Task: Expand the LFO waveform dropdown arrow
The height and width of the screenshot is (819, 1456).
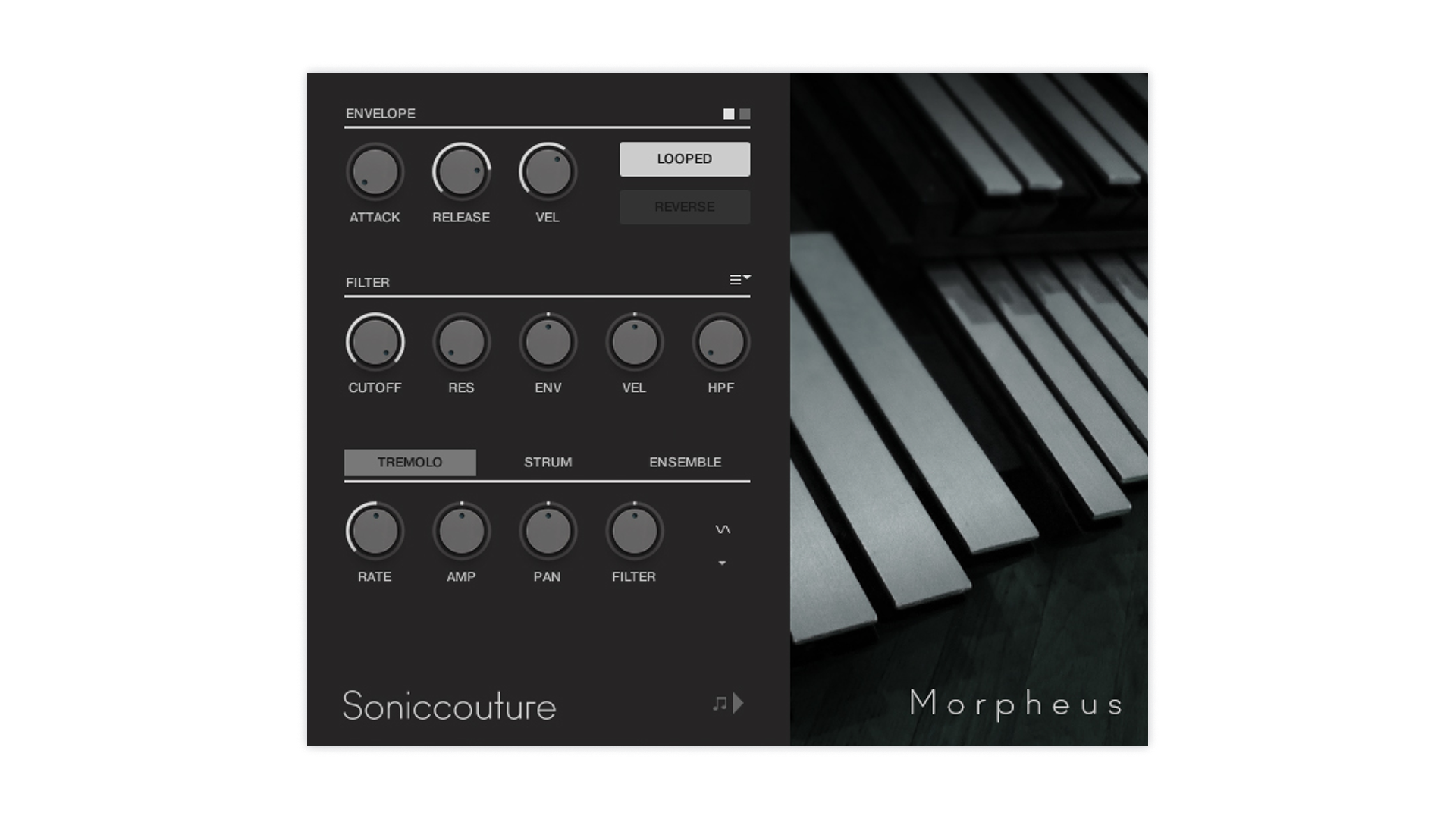Action: (x=722, y=563)
